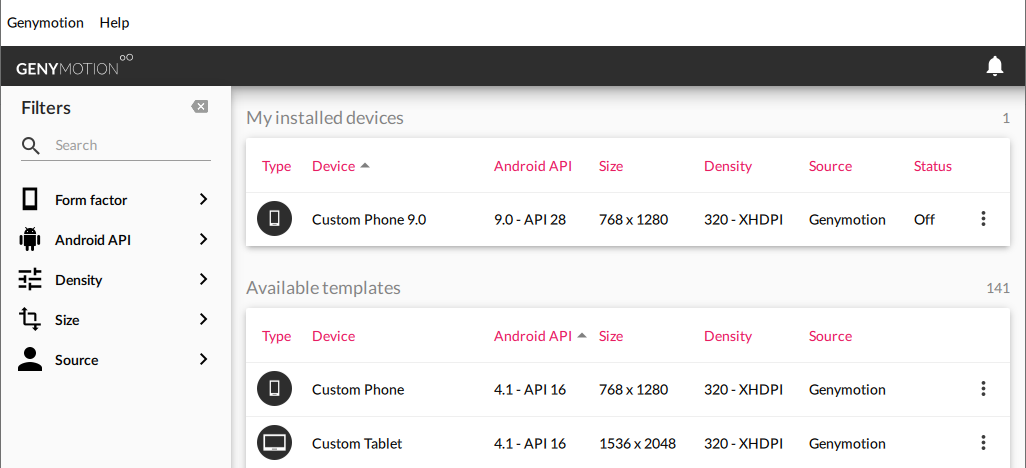This screenshot has width=1026, height=468.
Task: Clear filters with the backspace icon
Action: [x=200, y=107]
